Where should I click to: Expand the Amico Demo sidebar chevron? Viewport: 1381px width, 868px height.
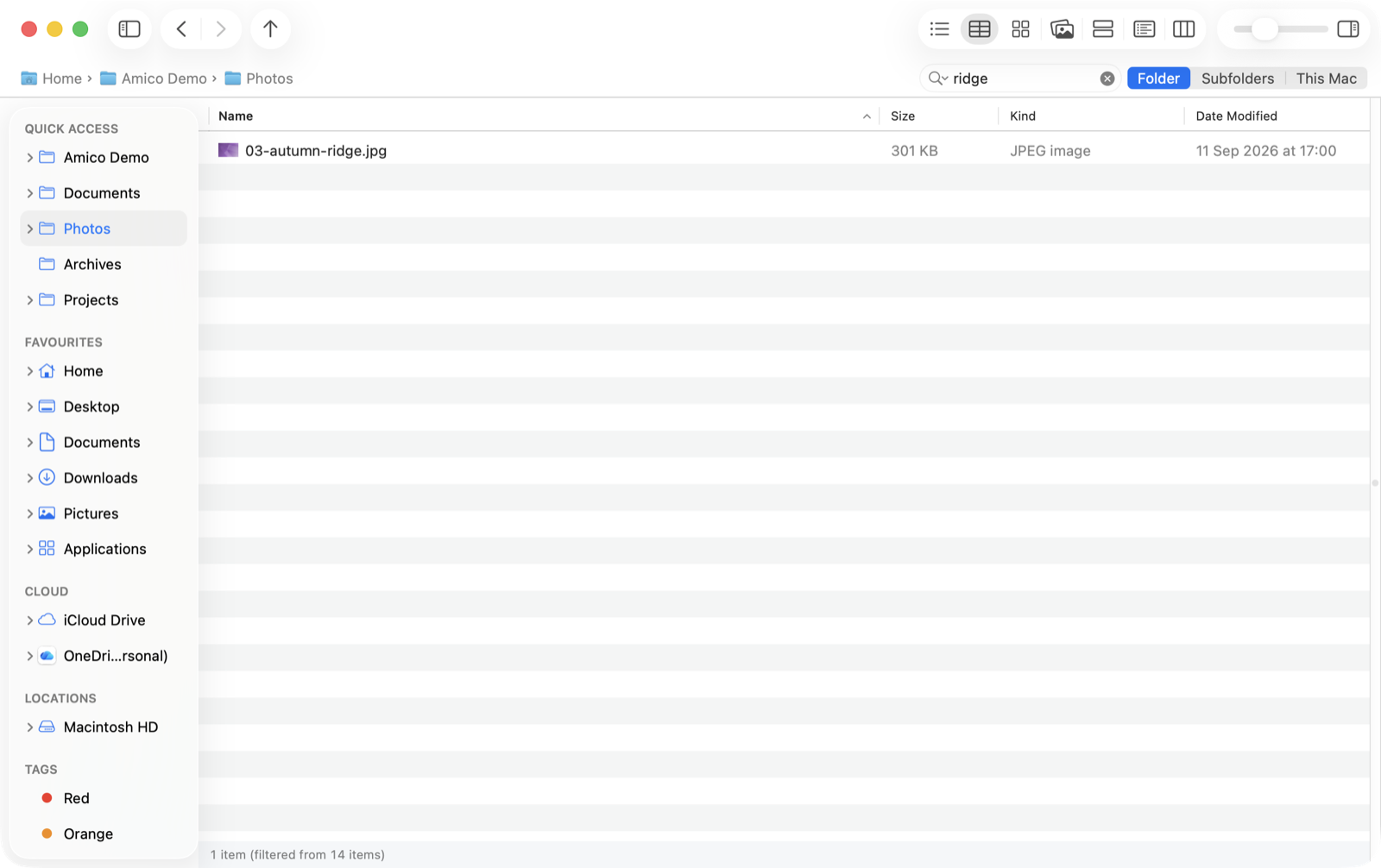tap(30, 158)
